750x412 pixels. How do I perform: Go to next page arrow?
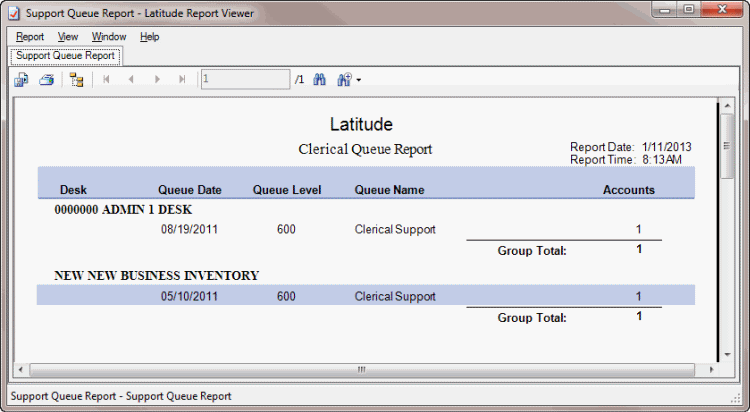157,79
